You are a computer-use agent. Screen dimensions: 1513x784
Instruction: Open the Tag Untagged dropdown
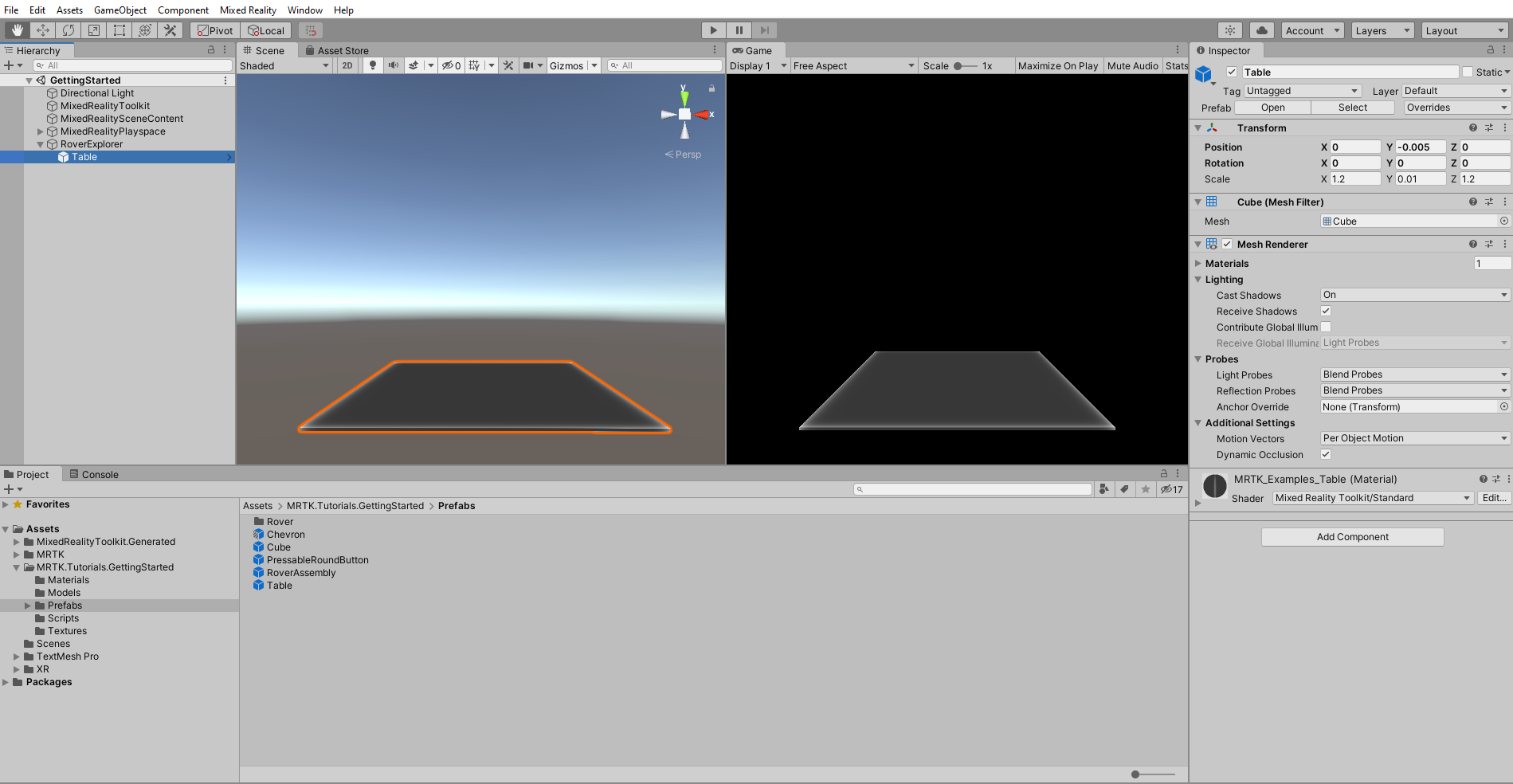[1303, 91]
